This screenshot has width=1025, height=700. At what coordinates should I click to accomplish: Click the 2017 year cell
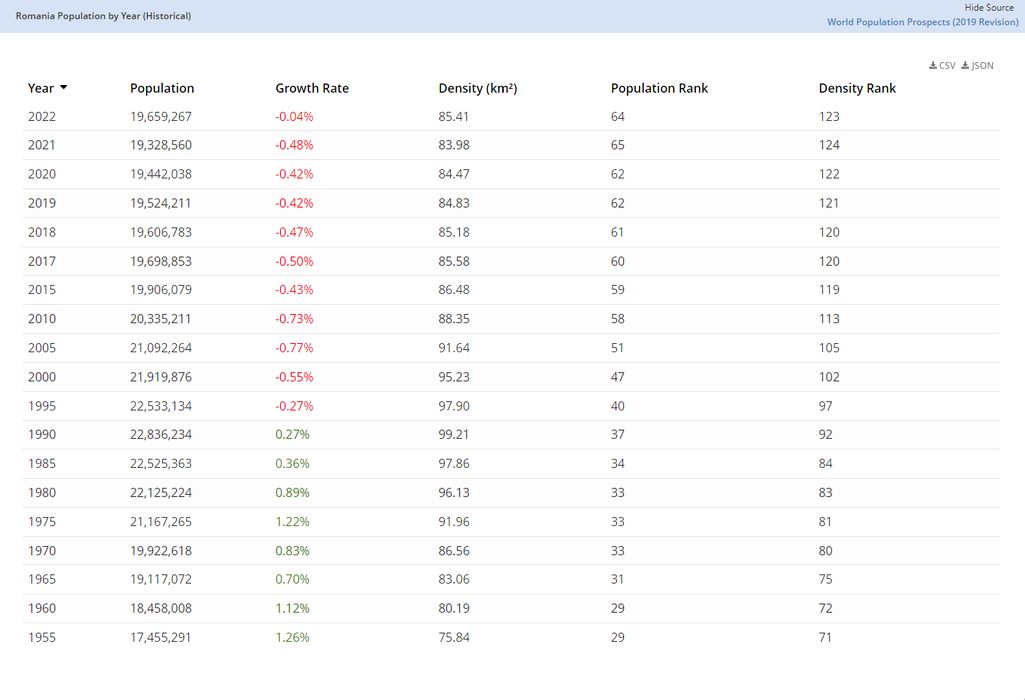(x=42, y=261)
